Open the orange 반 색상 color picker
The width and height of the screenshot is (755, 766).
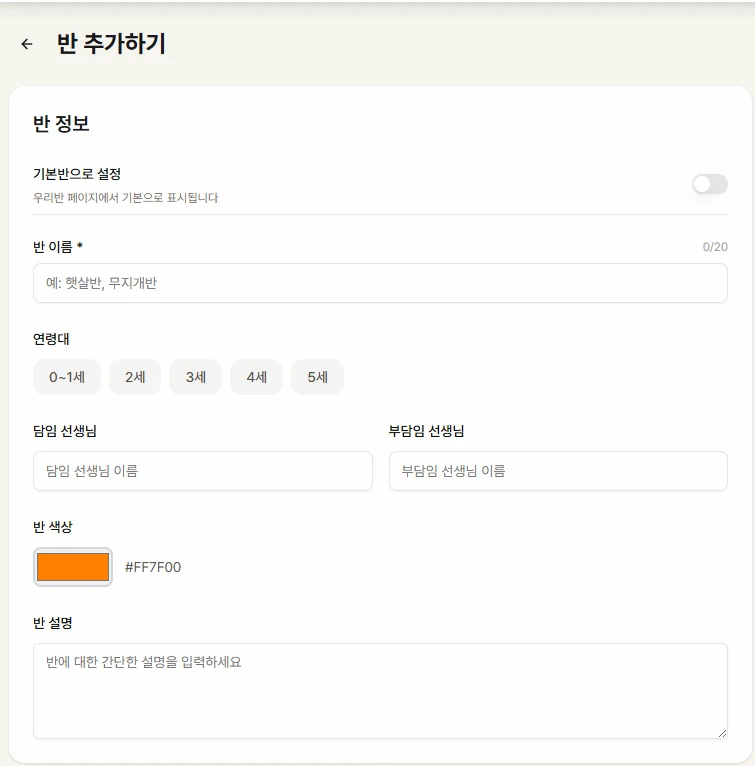pyautogui.click(x=73, y=567)
